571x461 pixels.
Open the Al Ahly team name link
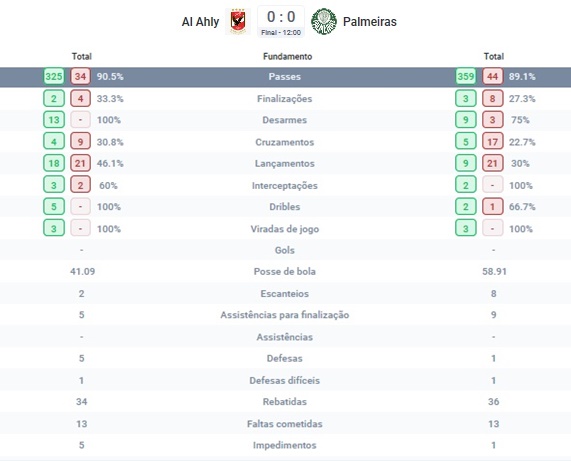tap(200, 22)
